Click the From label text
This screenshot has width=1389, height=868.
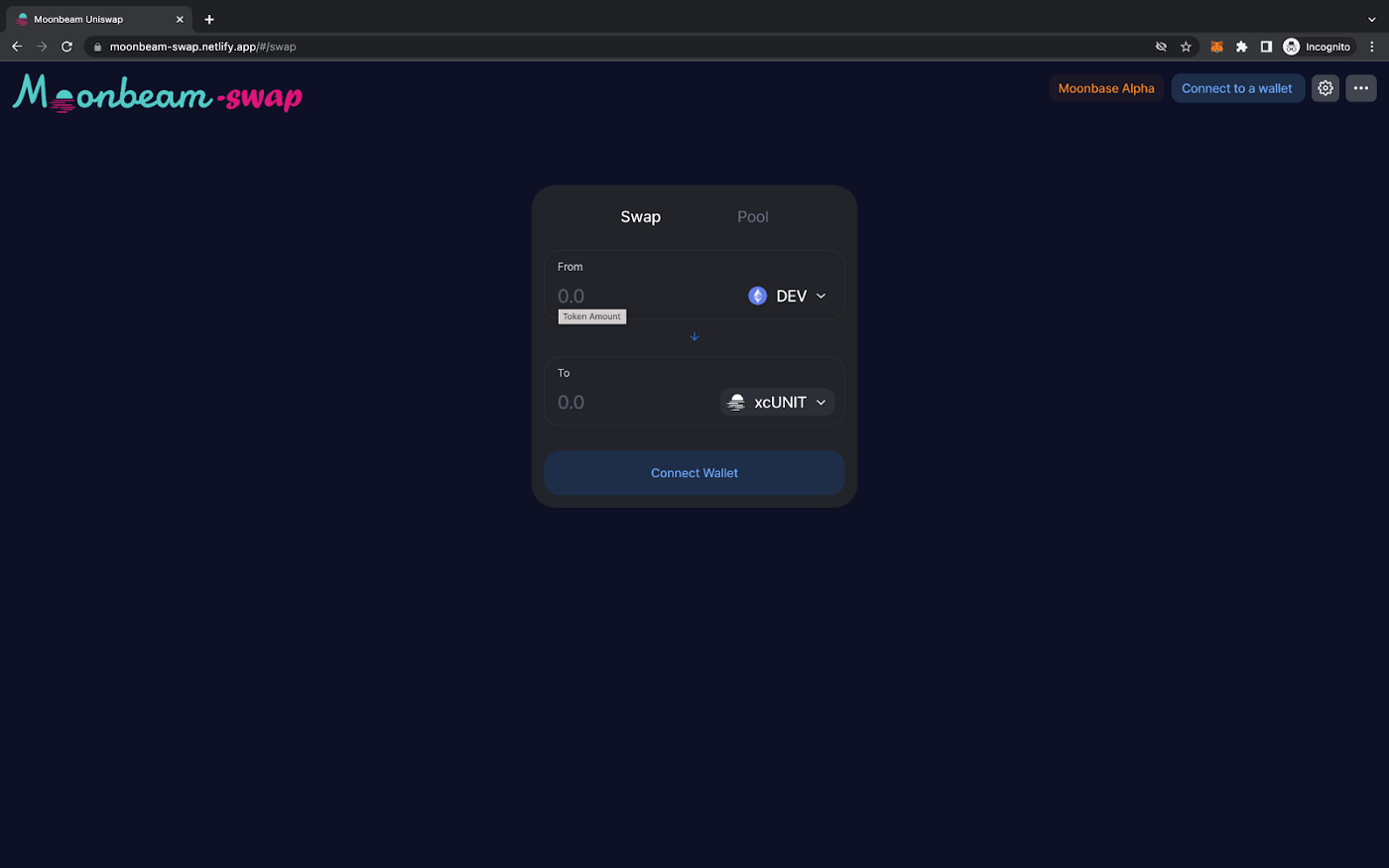coord(570,267)
